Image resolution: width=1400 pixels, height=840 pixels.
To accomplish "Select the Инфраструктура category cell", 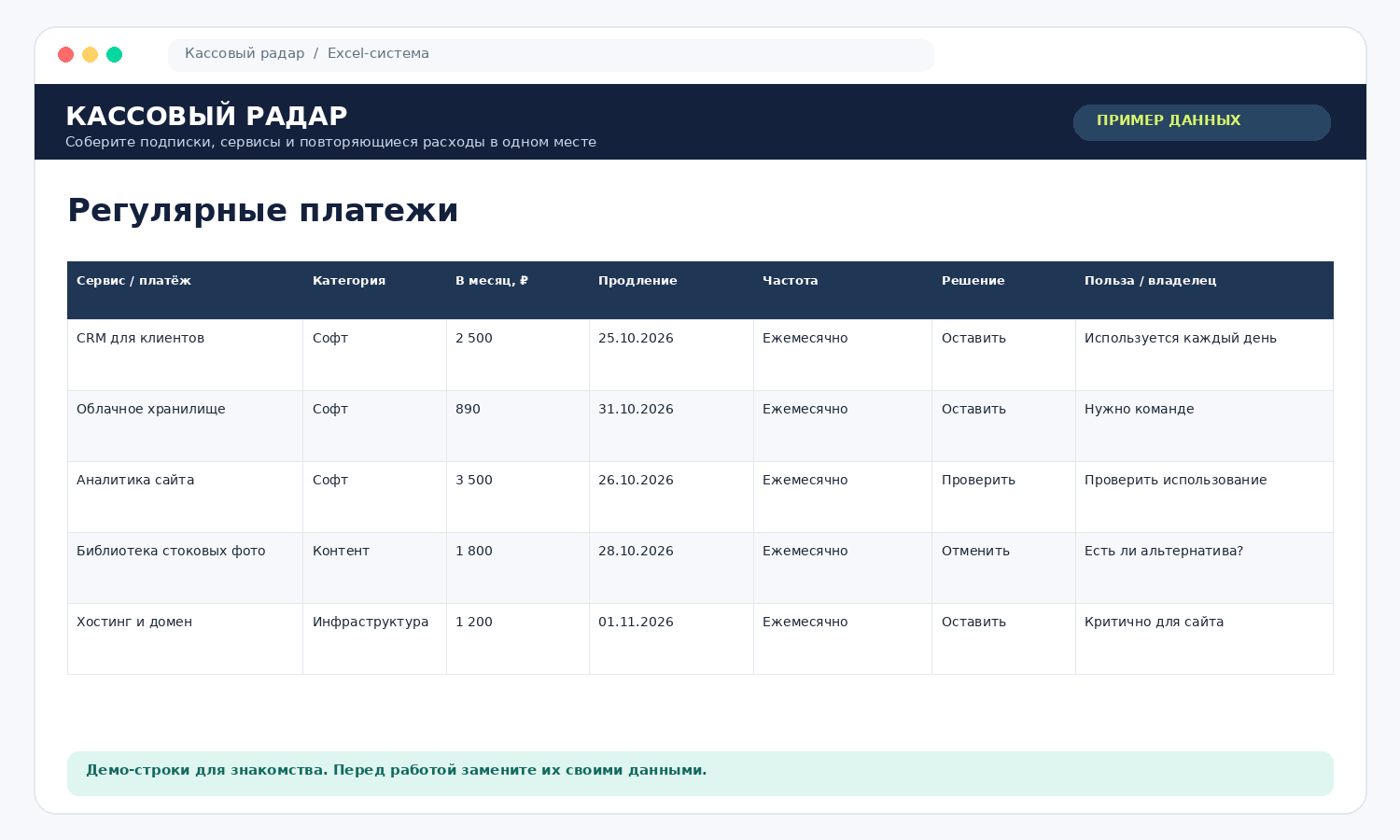I will (374, 638).
